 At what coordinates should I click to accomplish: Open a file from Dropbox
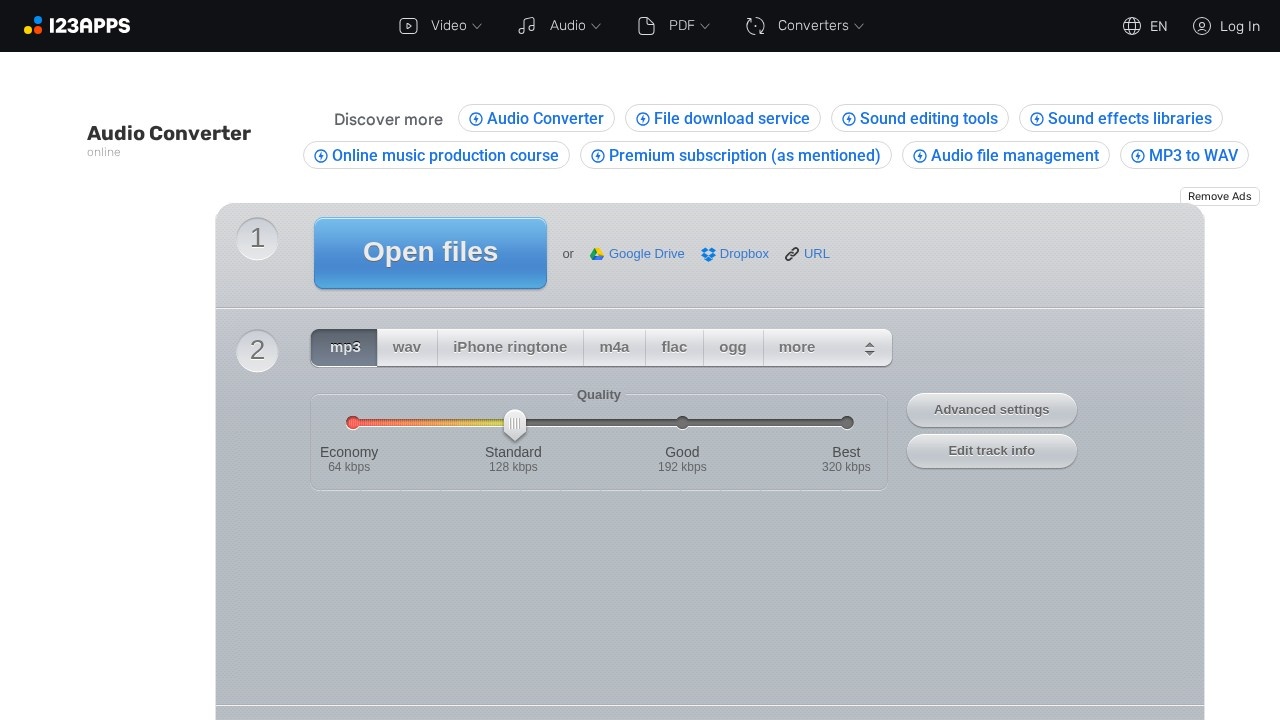coord(734,254)
